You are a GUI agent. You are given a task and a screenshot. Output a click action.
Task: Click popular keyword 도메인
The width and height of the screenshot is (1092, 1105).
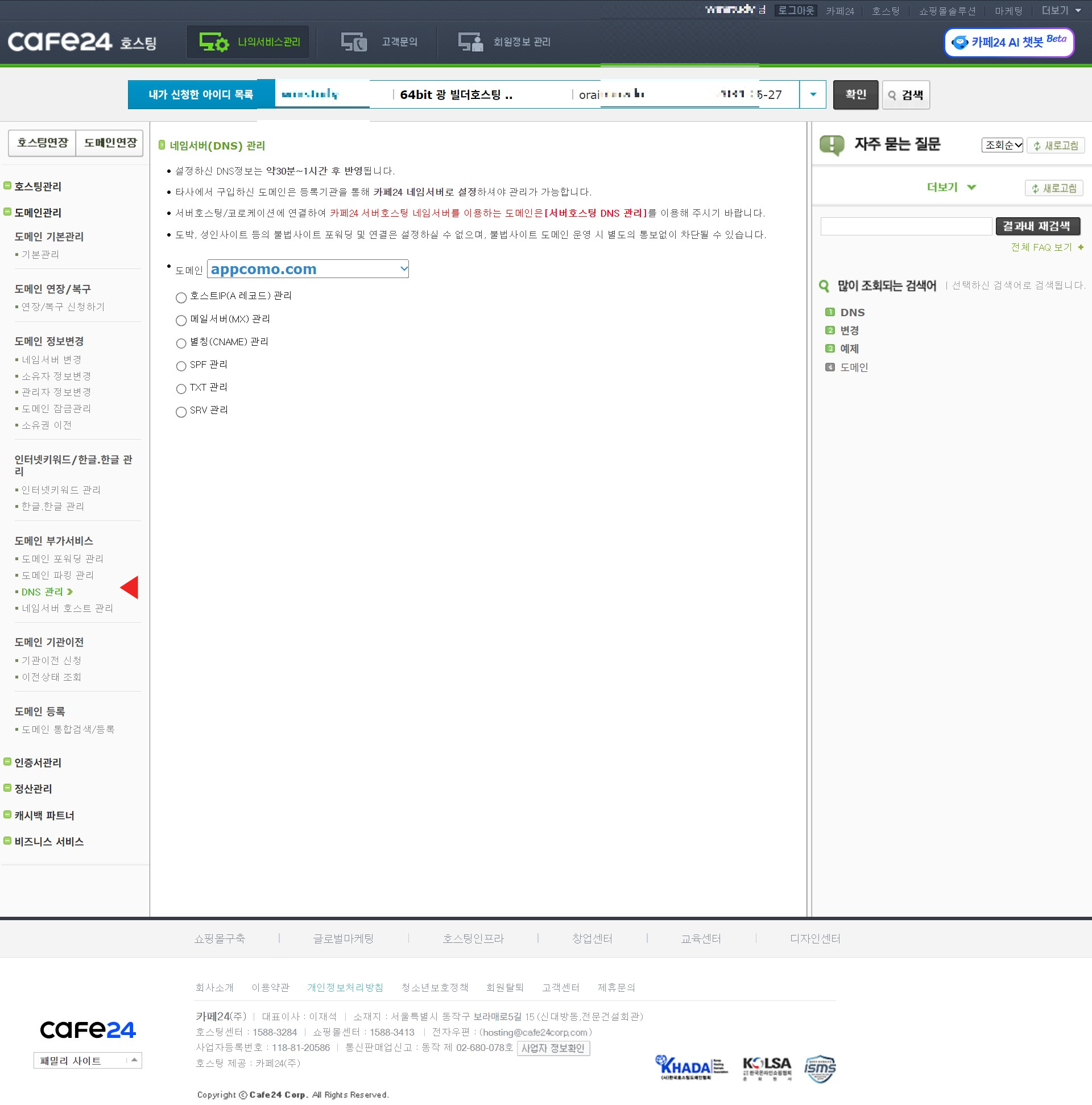pyautogui.click(x=854, y=367)
